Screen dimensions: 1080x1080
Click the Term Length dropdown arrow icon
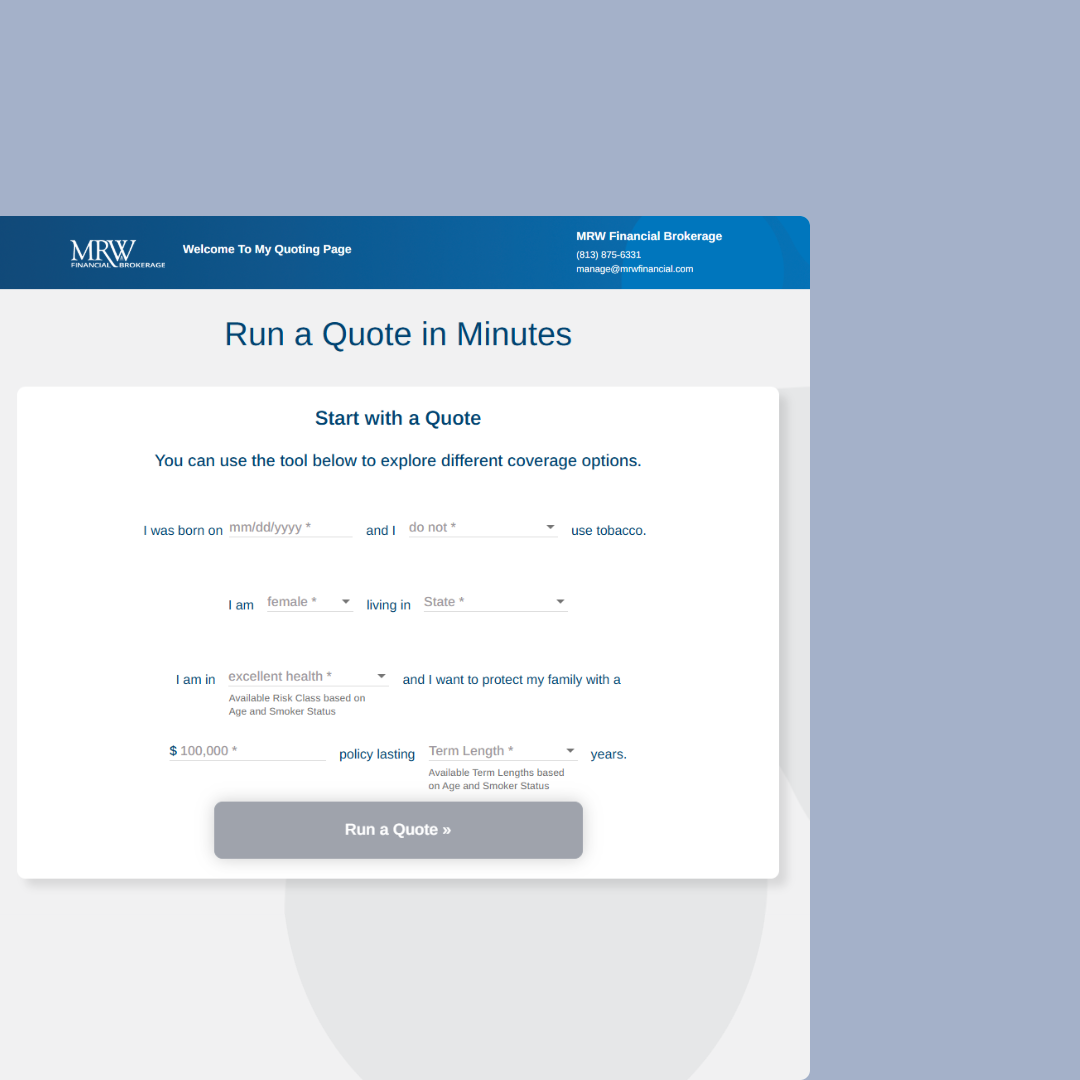[x=570, y=751]
